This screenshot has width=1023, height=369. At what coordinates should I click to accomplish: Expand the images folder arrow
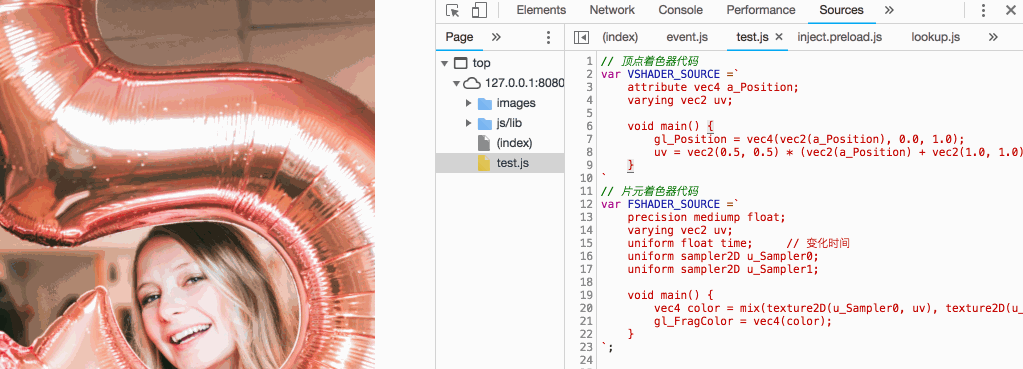click(x=468, y=103)
